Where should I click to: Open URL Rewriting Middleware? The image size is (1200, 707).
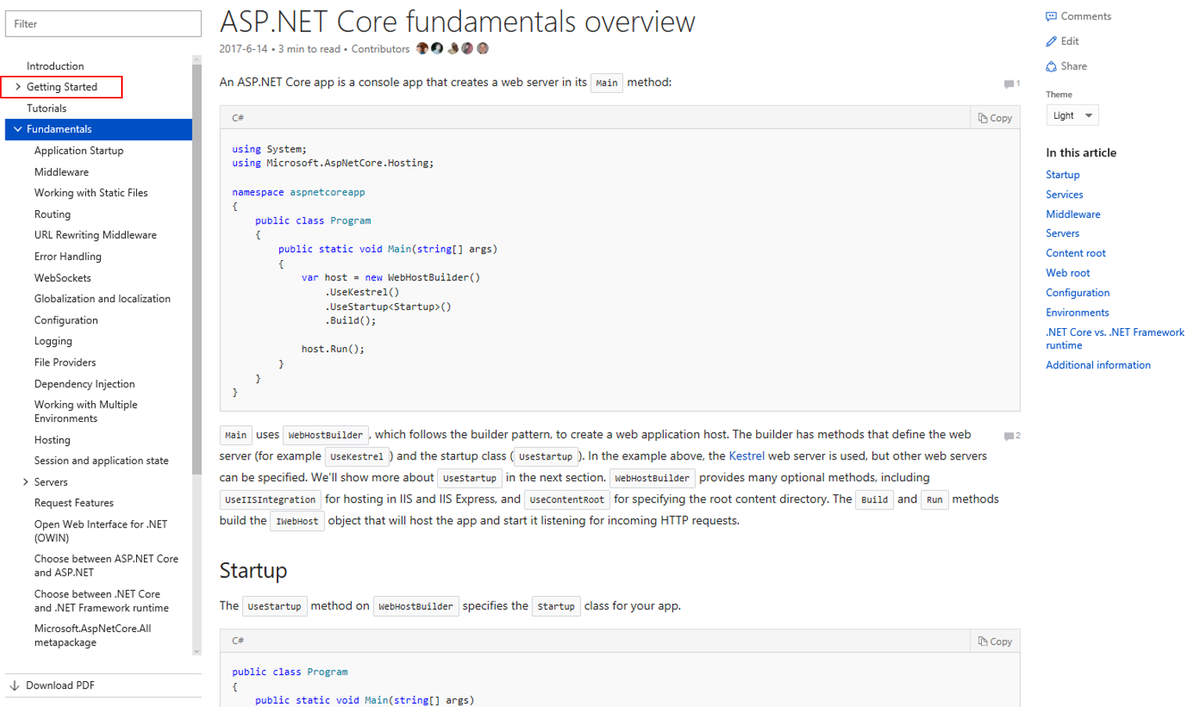95,235
